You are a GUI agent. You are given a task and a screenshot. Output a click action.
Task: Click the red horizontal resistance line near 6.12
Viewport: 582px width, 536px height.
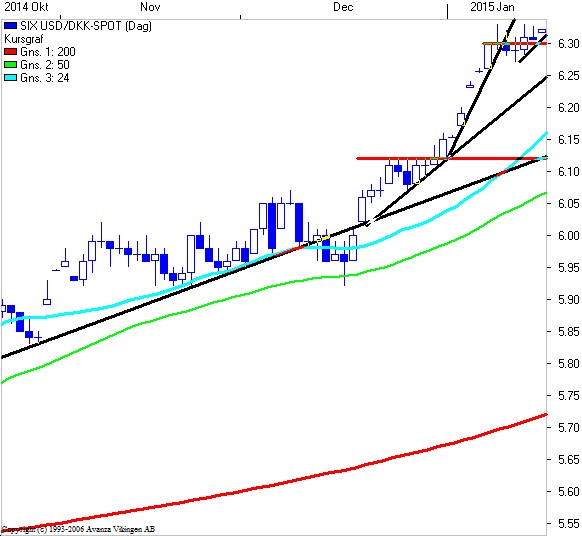pos(451,158)
